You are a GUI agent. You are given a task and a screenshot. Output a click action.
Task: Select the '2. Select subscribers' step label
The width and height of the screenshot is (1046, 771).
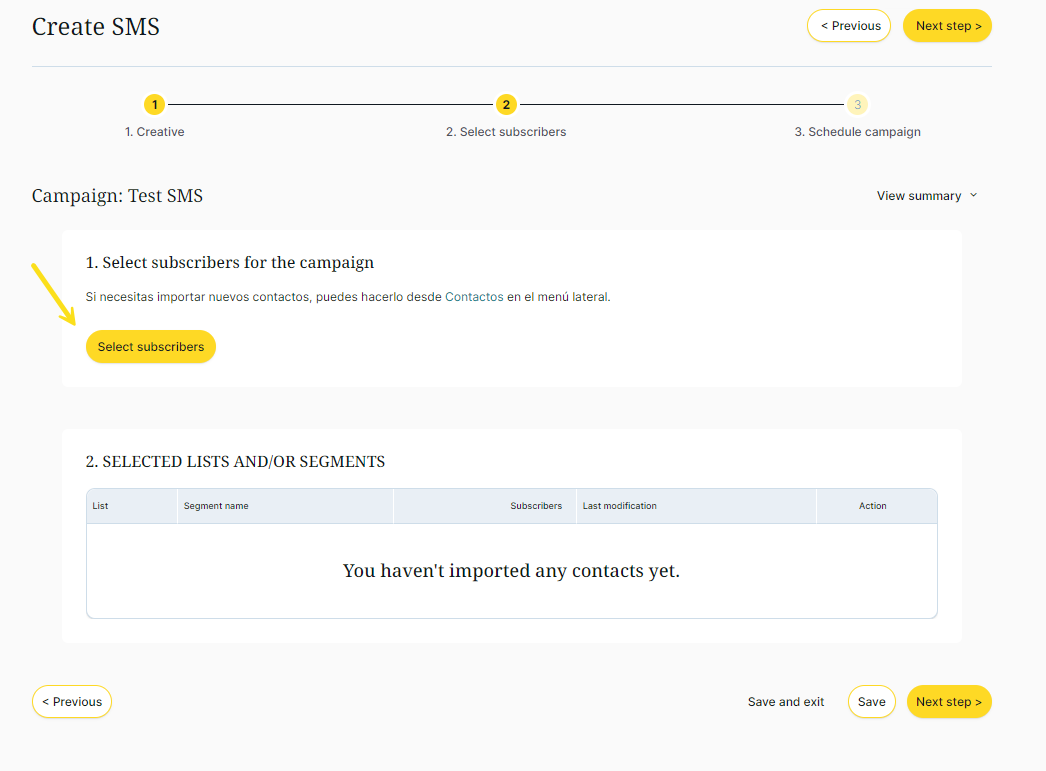tap(506, 132)
